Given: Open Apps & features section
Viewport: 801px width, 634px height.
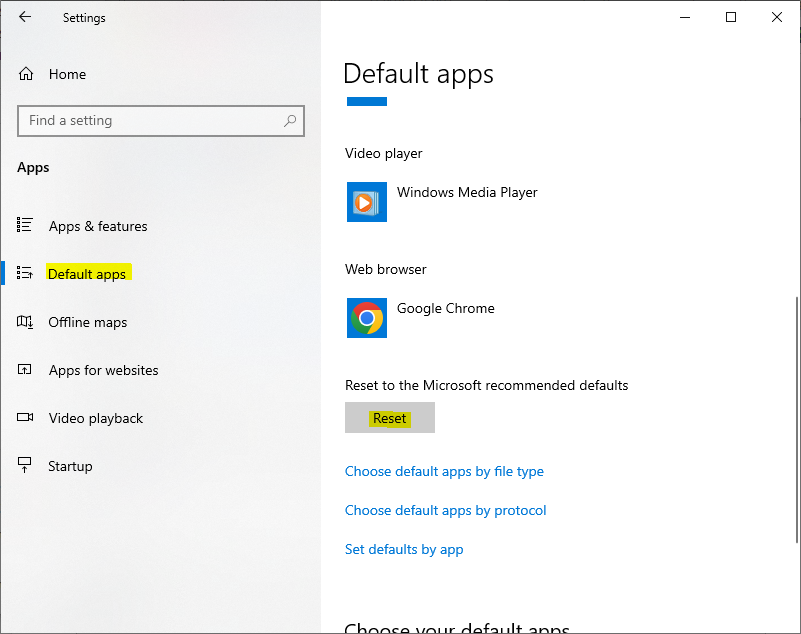Looking at the screenshot, I should pyautogui.click(x=98, y=226).
